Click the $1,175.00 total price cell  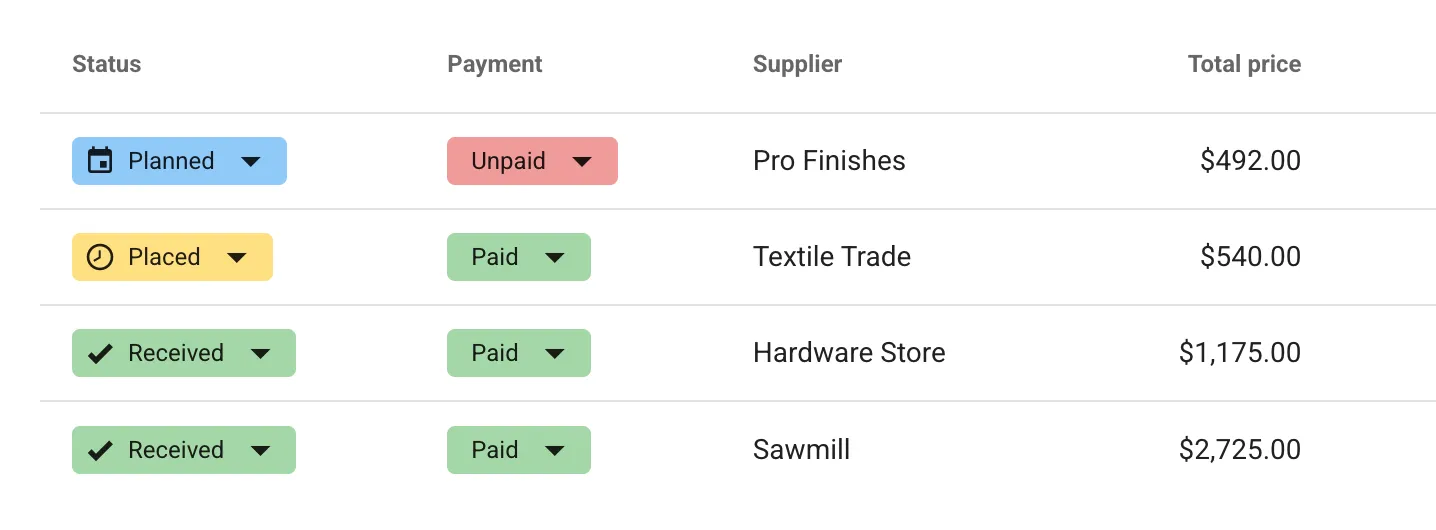pos(1240,353)
